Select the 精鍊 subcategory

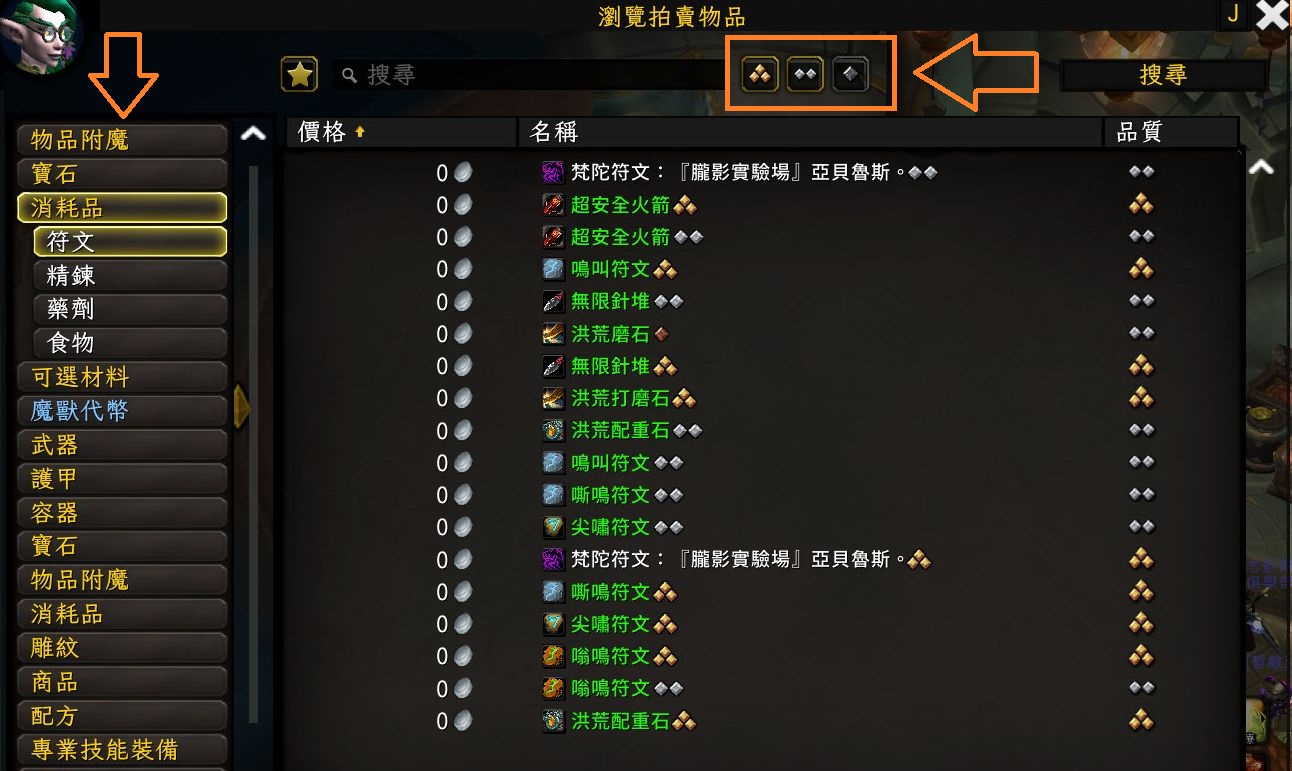pos(130,275)
